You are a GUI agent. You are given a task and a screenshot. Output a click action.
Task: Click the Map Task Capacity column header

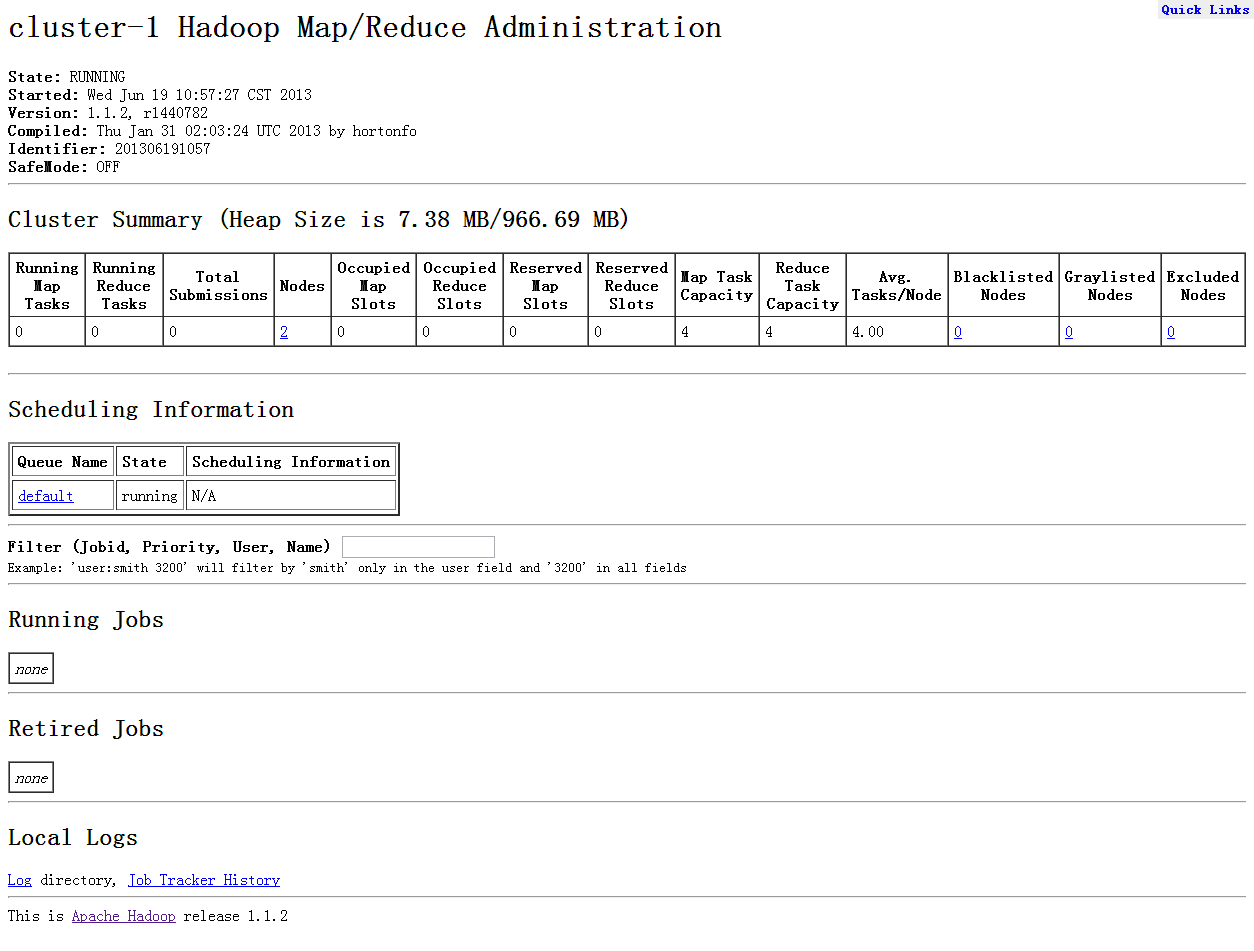point(716,286)
